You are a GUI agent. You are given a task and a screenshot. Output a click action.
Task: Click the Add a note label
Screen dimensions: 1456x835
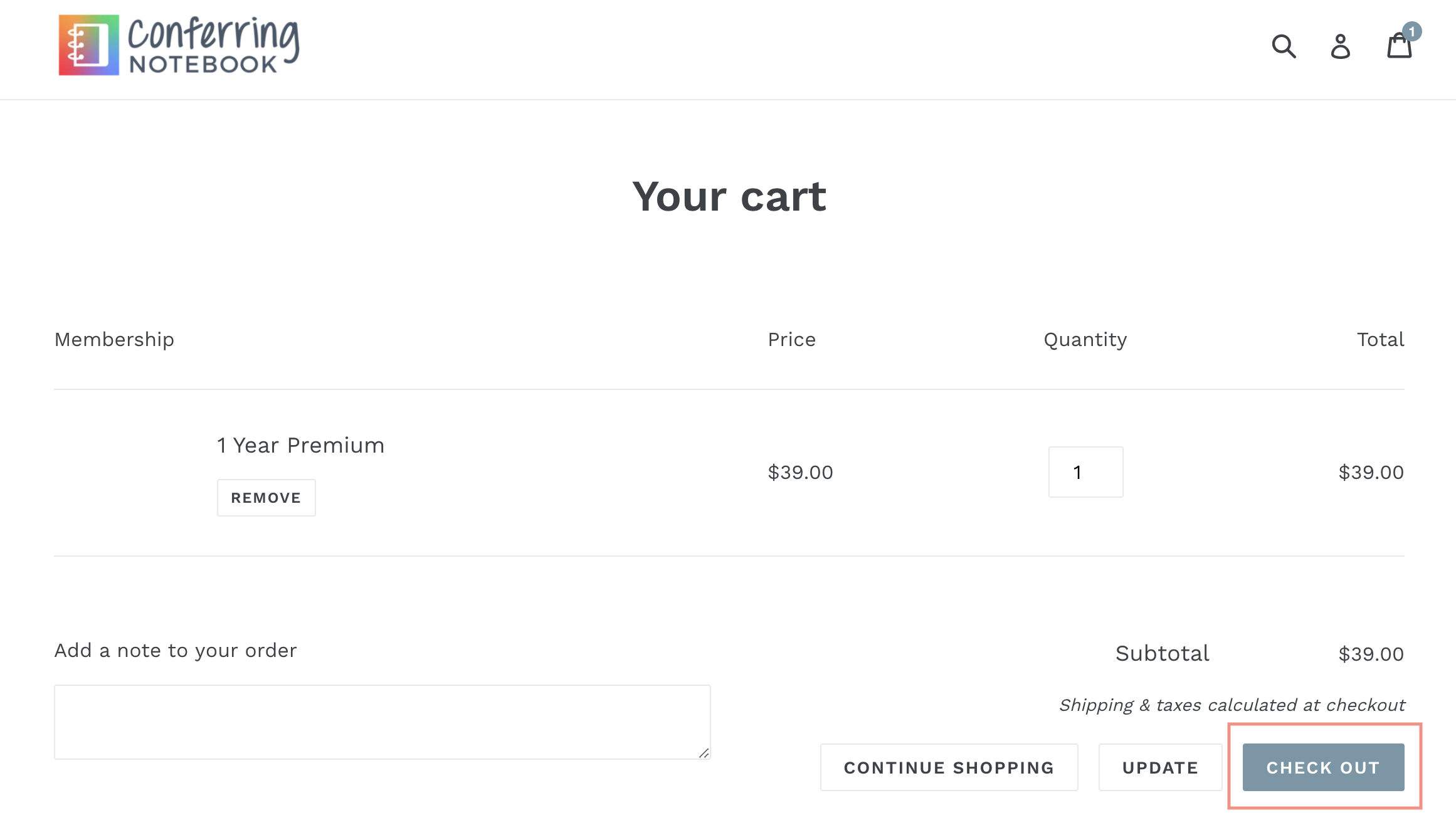click(176, 651)
